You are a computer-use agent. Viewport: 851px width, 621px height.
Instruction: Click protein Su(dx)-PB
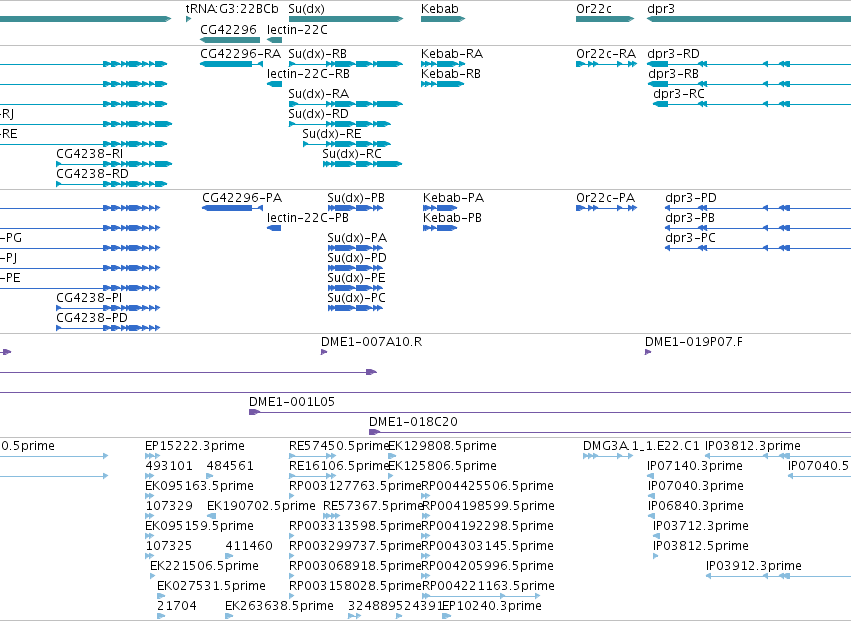click(356, 198)
